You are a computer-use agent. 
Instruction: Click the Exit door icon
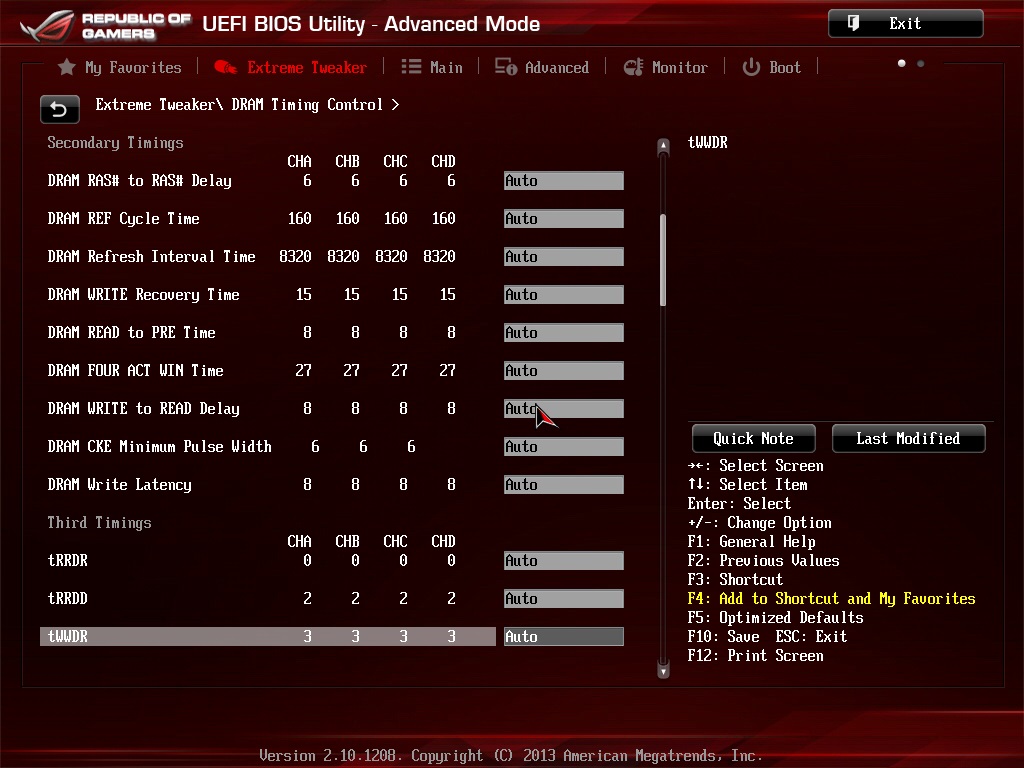[x=853, y=24]
